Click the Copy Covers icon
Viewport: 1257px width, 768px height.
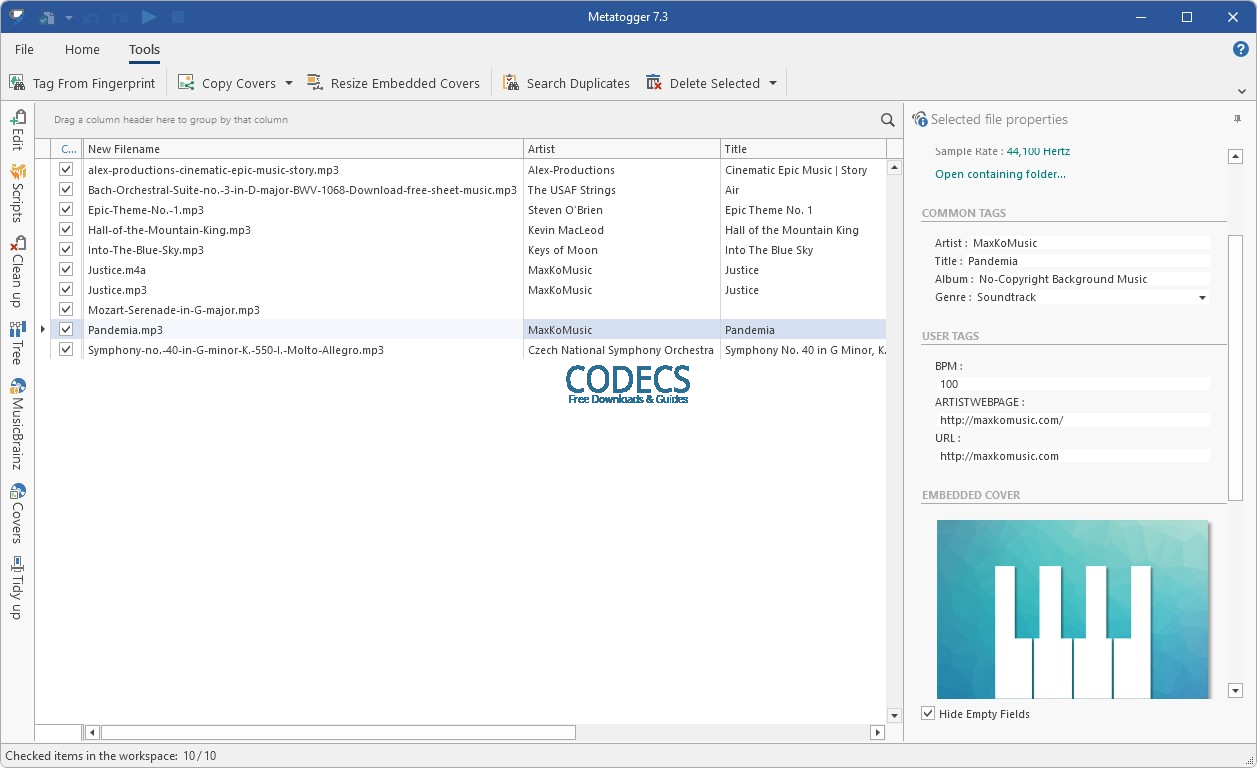pyautogui.click(x=186, y=83)
